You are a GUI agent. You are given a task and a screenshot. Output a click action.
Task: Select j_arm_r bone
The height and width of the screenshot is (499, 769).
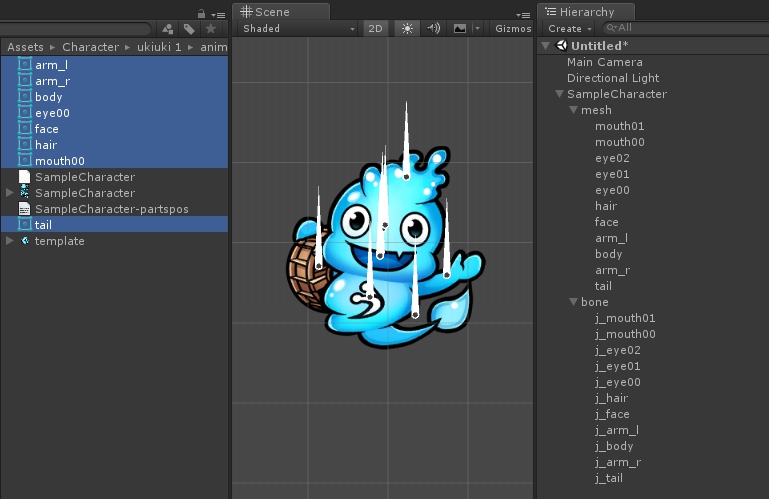coord(617,462)
